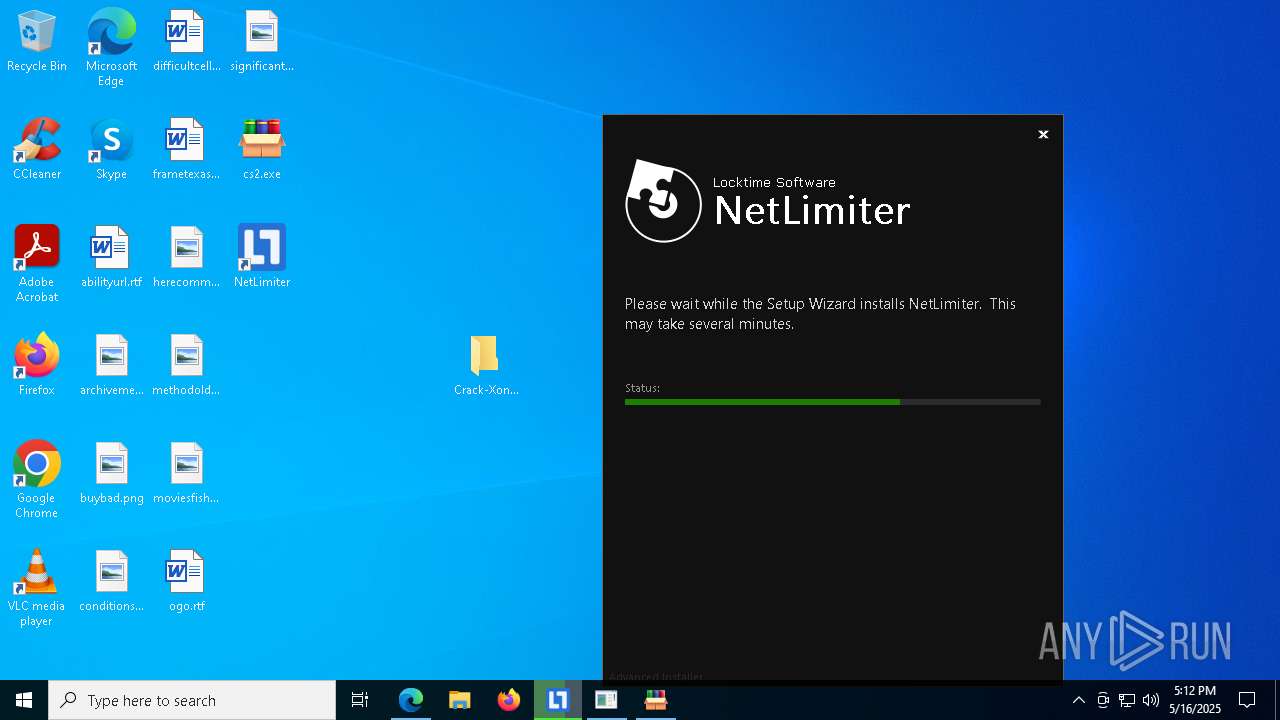This screenshot has height=720, width=1280.
Task: Click the 'Locktime Software' text in the installer
Action: (774, 182)
